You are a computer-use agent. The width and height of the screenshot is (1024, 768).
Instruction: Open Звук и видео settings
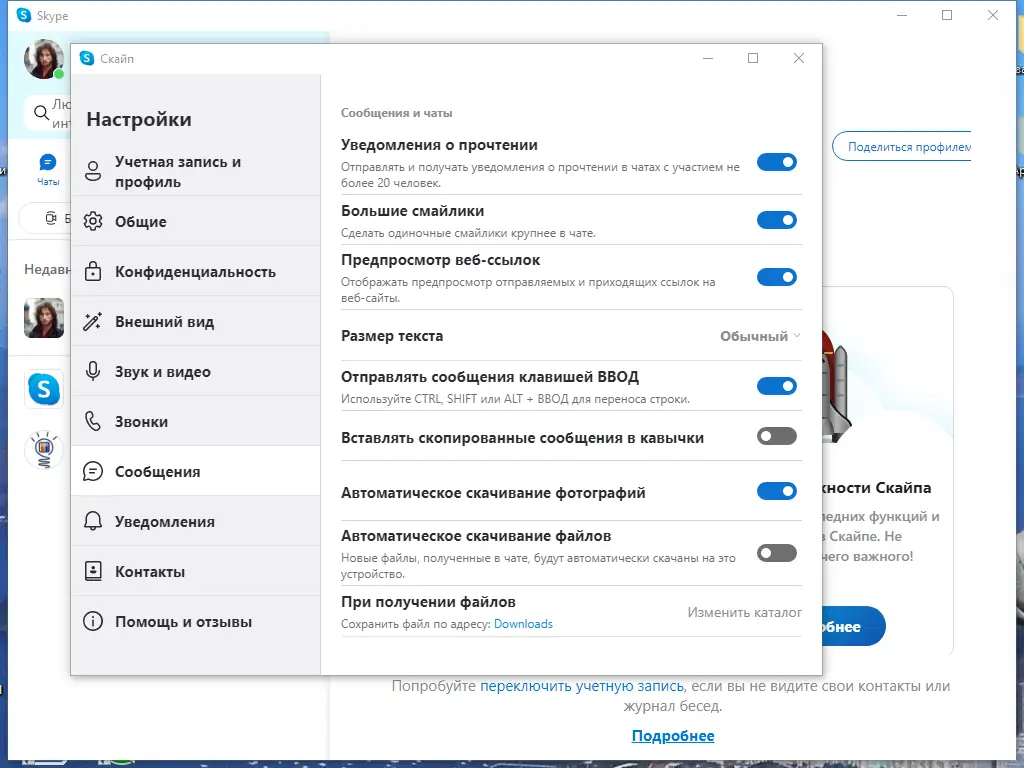195,371
